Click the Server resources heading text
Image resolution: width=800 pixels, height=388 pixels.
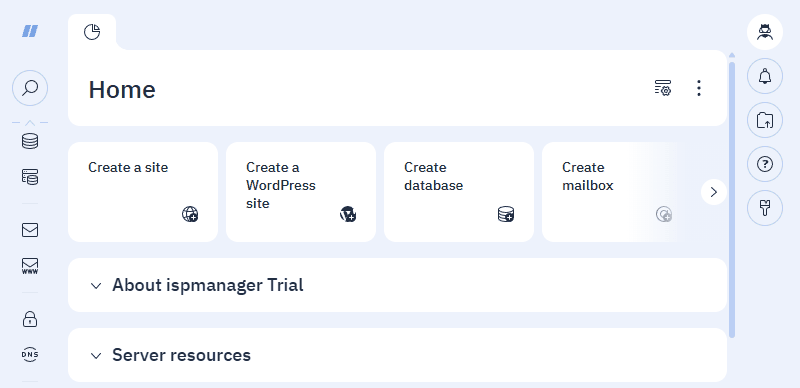[181, 355]
